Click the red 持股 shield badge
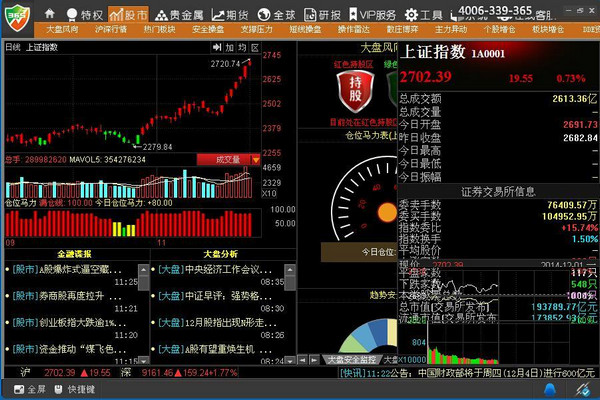 [355, 92]
